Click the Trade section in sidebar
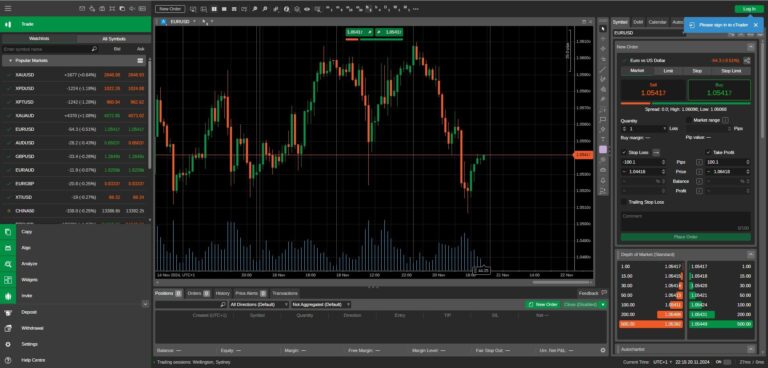The height and width of the screenshot is (368, 768). 76,24
